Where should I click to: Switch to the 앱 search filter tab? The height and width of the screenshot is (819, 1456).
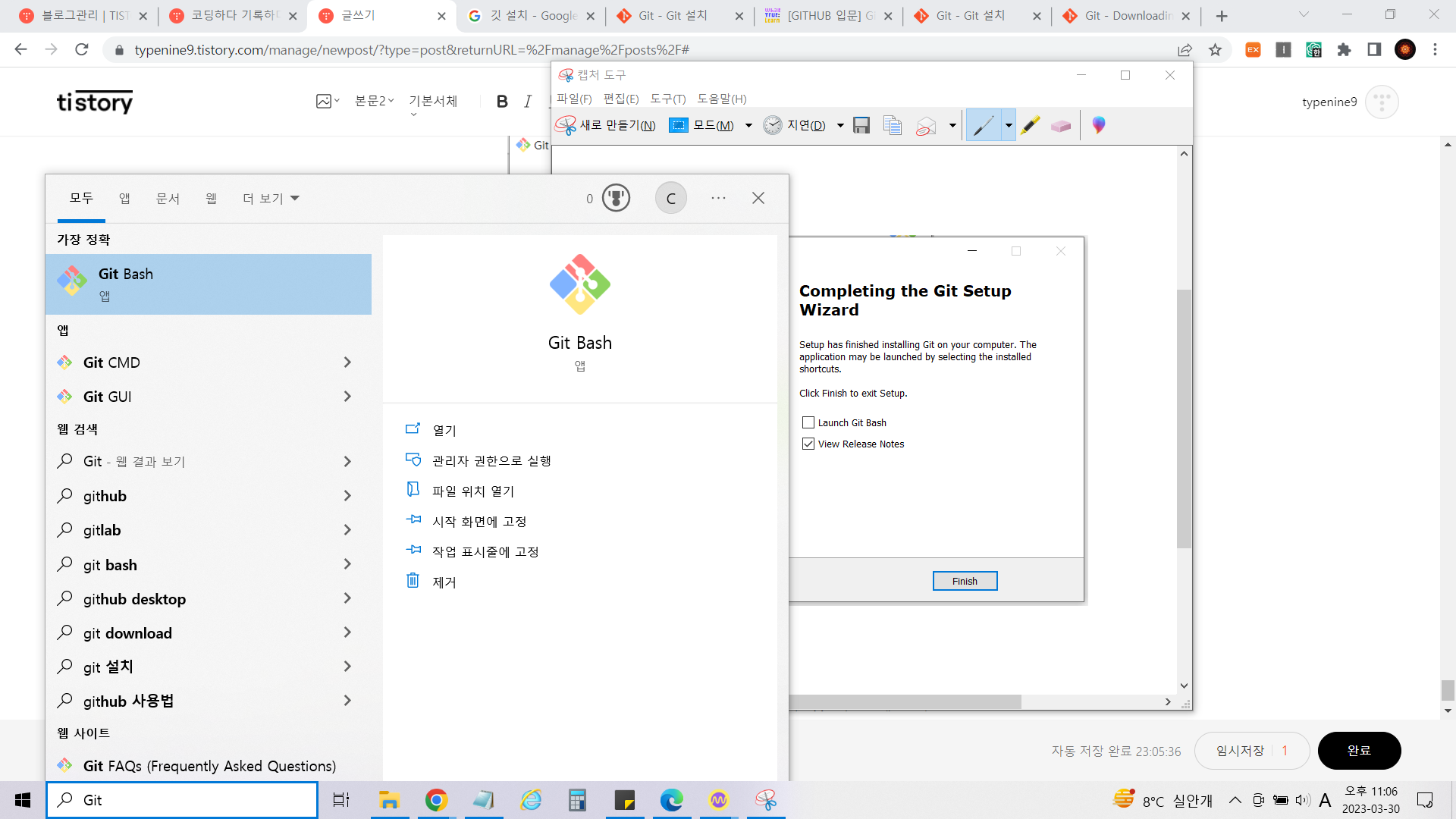tap(124, 199)
